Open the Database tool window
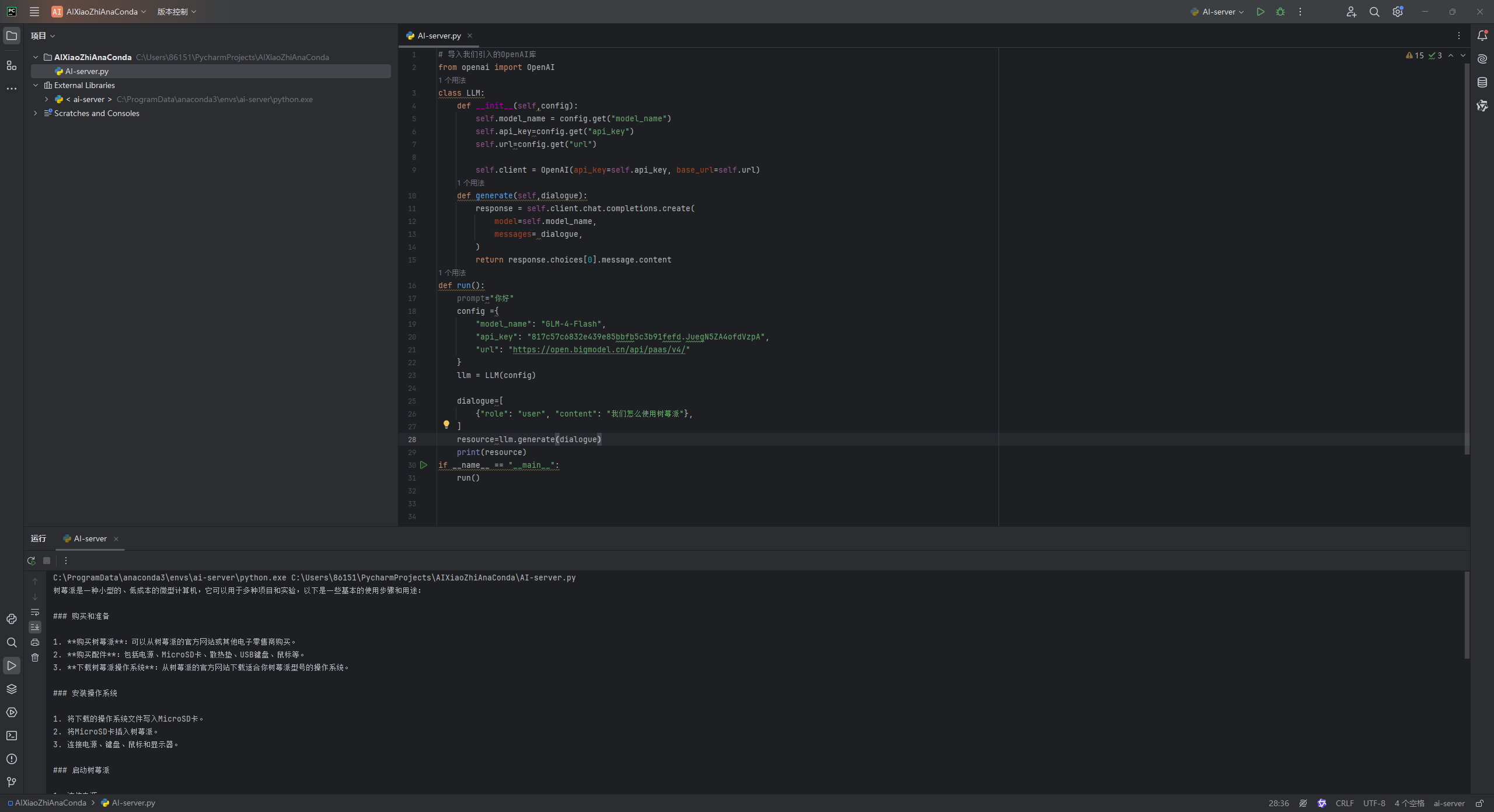This screenshot has width=1494, height=812. pyautogui.click(x=1482, y=82)
